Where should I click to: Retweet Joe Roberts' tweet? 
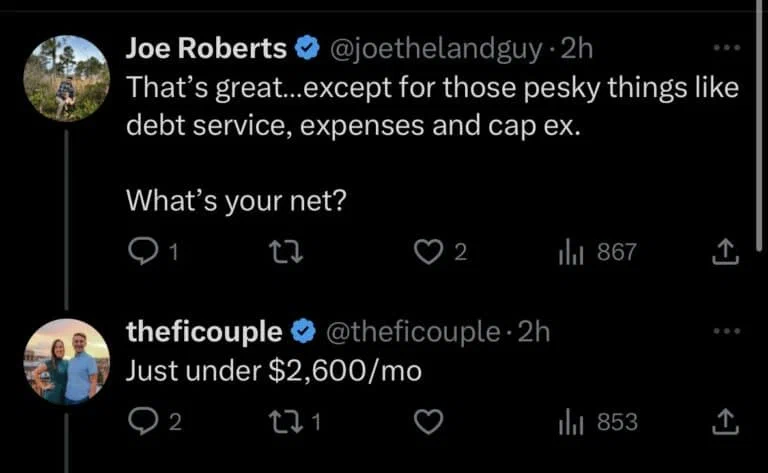[289, 253]
